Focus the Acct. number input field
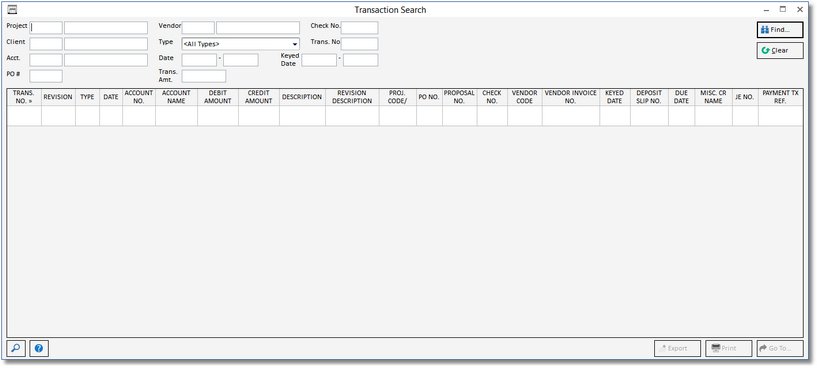817x368 pixels. pos(46,60)
